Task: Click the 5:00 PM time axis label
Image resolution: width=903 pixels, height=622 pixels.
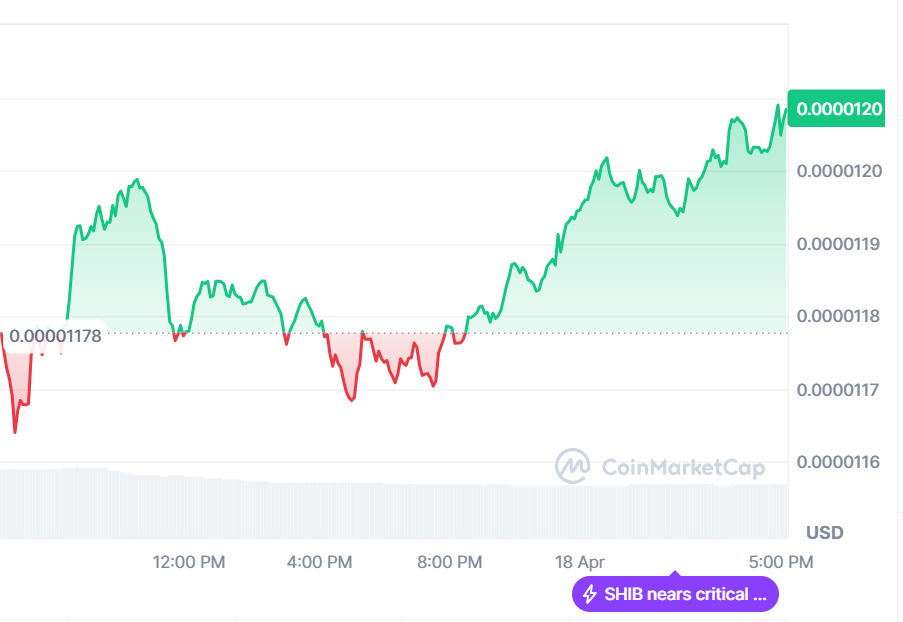Action: point(780,562)
